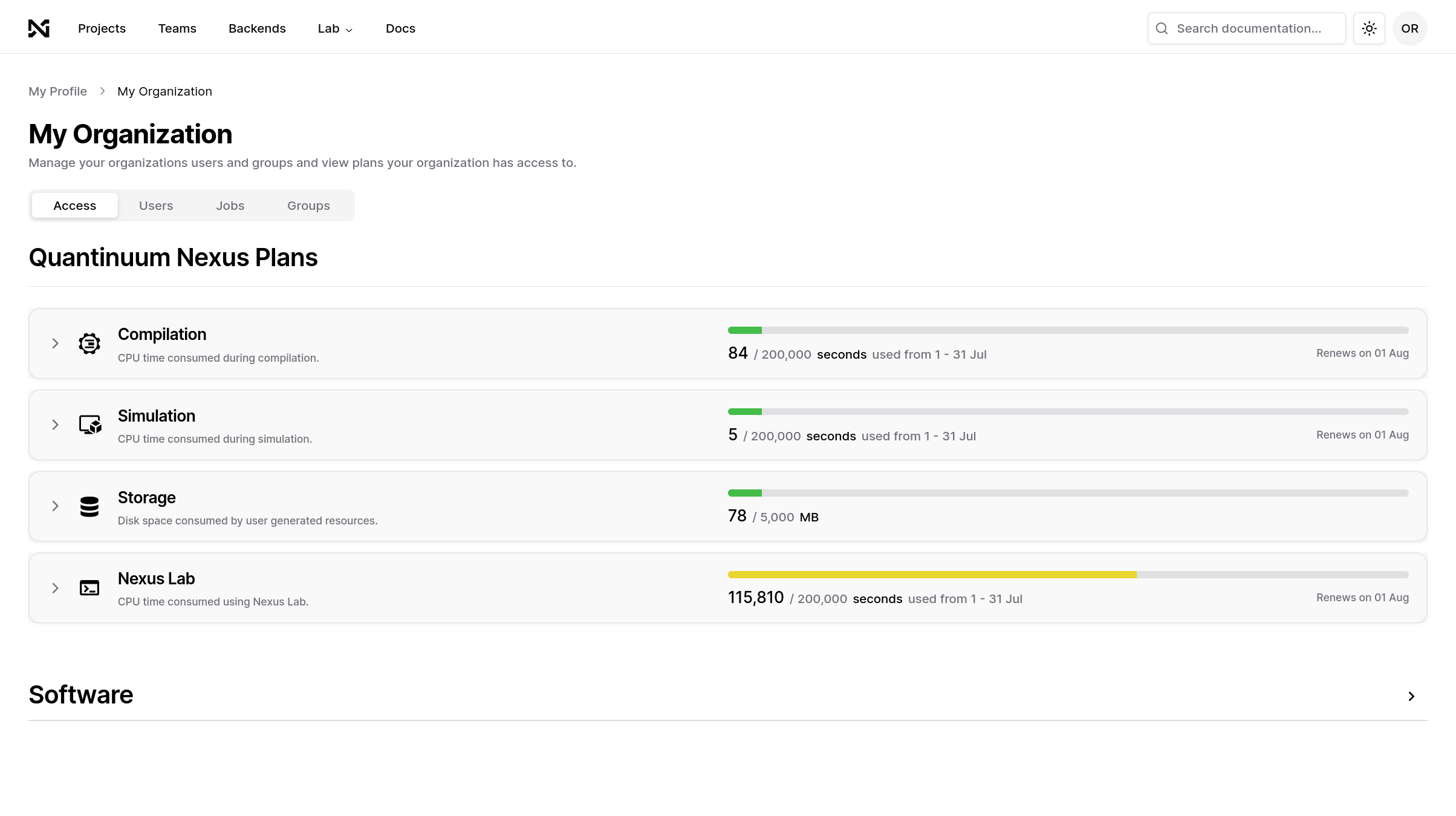This screenshot has height=816, width=1456.
Task: Click the Nexus Lab terminal icon
Action: (89, 588)
